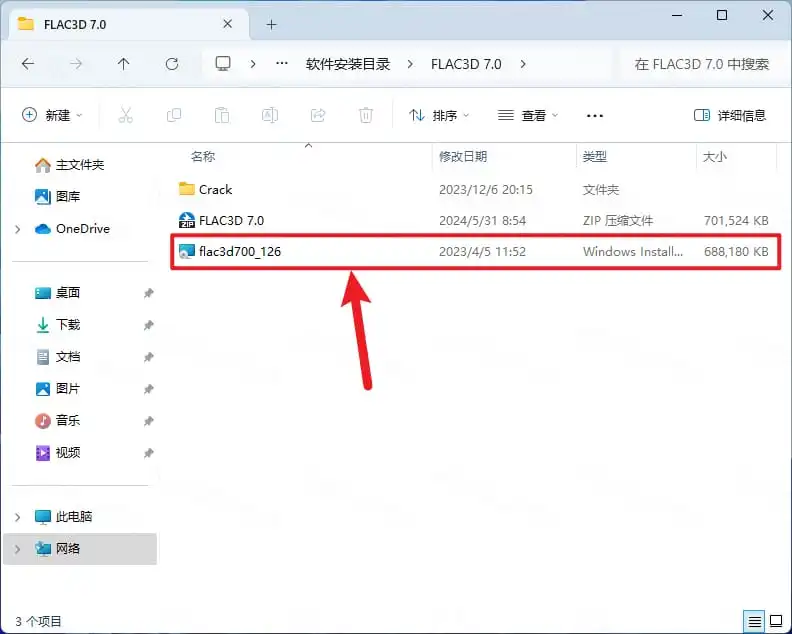The width and height of the screenshot is (792, 634).
Task: Click the Copy icon in toolbar
Action: [x=174, y=115]
